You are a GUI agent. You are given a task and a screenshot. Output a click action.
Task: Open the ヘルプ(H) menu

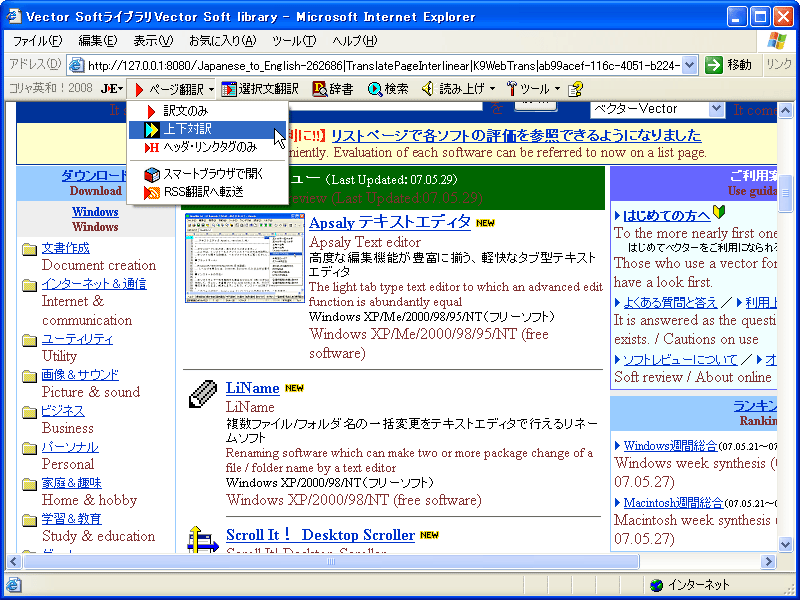pos(355,41)
